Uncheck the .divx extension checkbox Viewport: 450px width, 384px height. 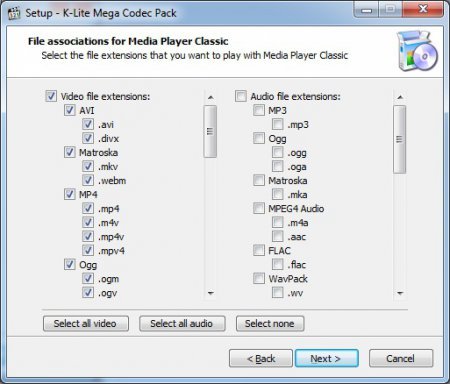pyautogui.click(x=88, y=138)
